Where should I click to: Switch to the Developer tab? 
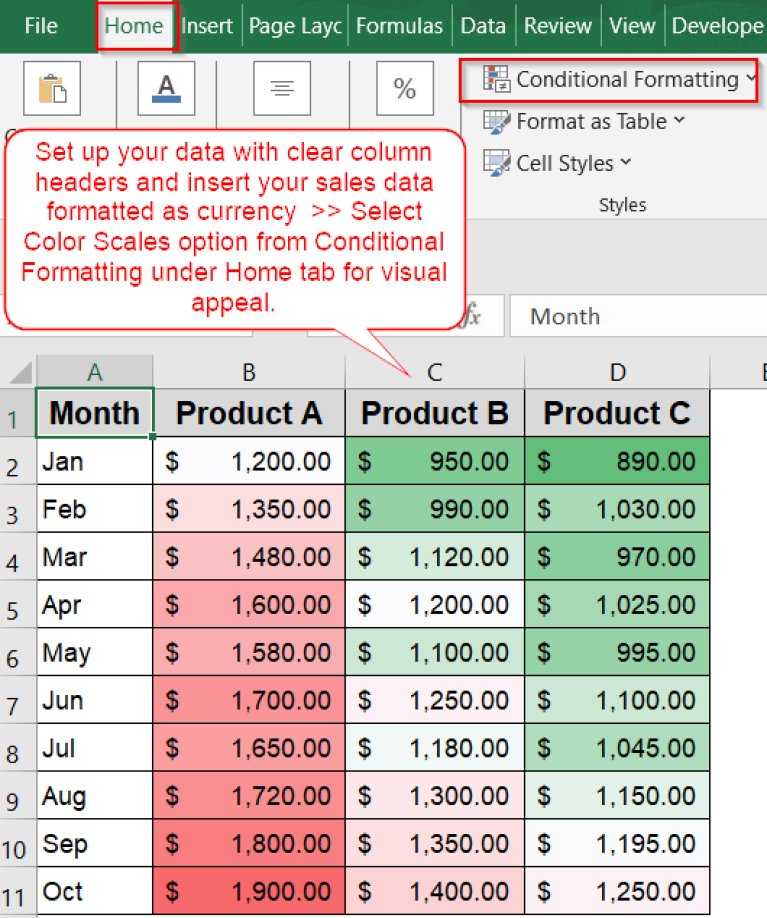(718, 26)
